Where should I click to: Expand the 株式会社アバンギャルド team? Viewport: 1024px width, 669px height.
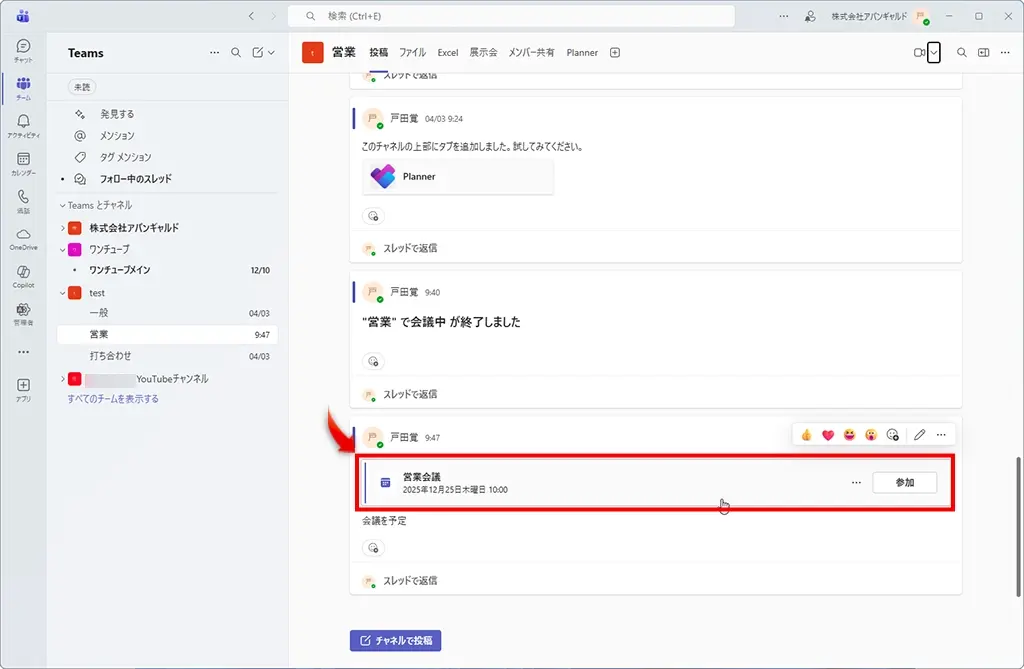tap(62, 228)
